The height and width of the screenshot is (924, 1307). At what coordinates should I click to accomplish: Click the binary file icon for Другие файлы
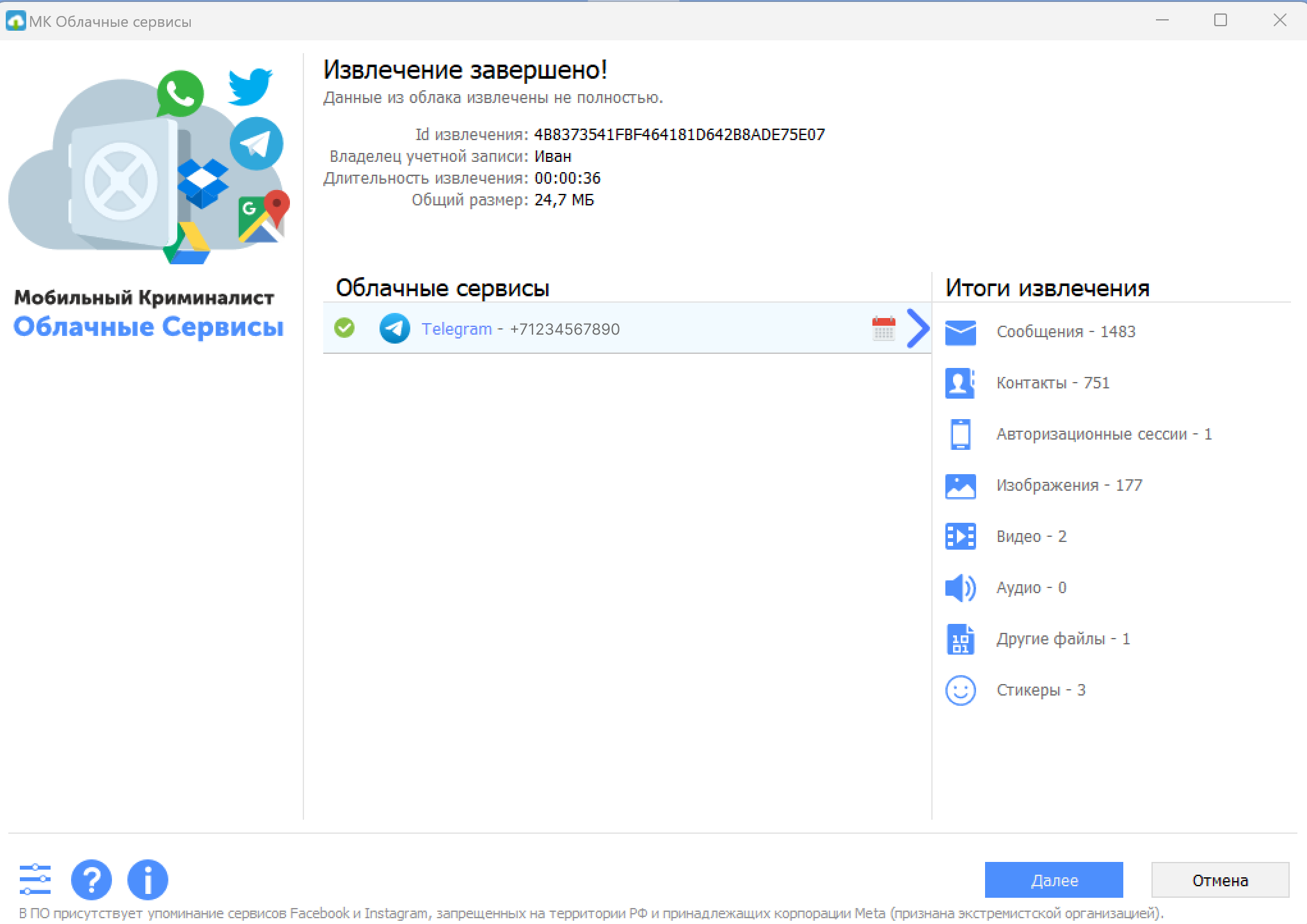960,639
